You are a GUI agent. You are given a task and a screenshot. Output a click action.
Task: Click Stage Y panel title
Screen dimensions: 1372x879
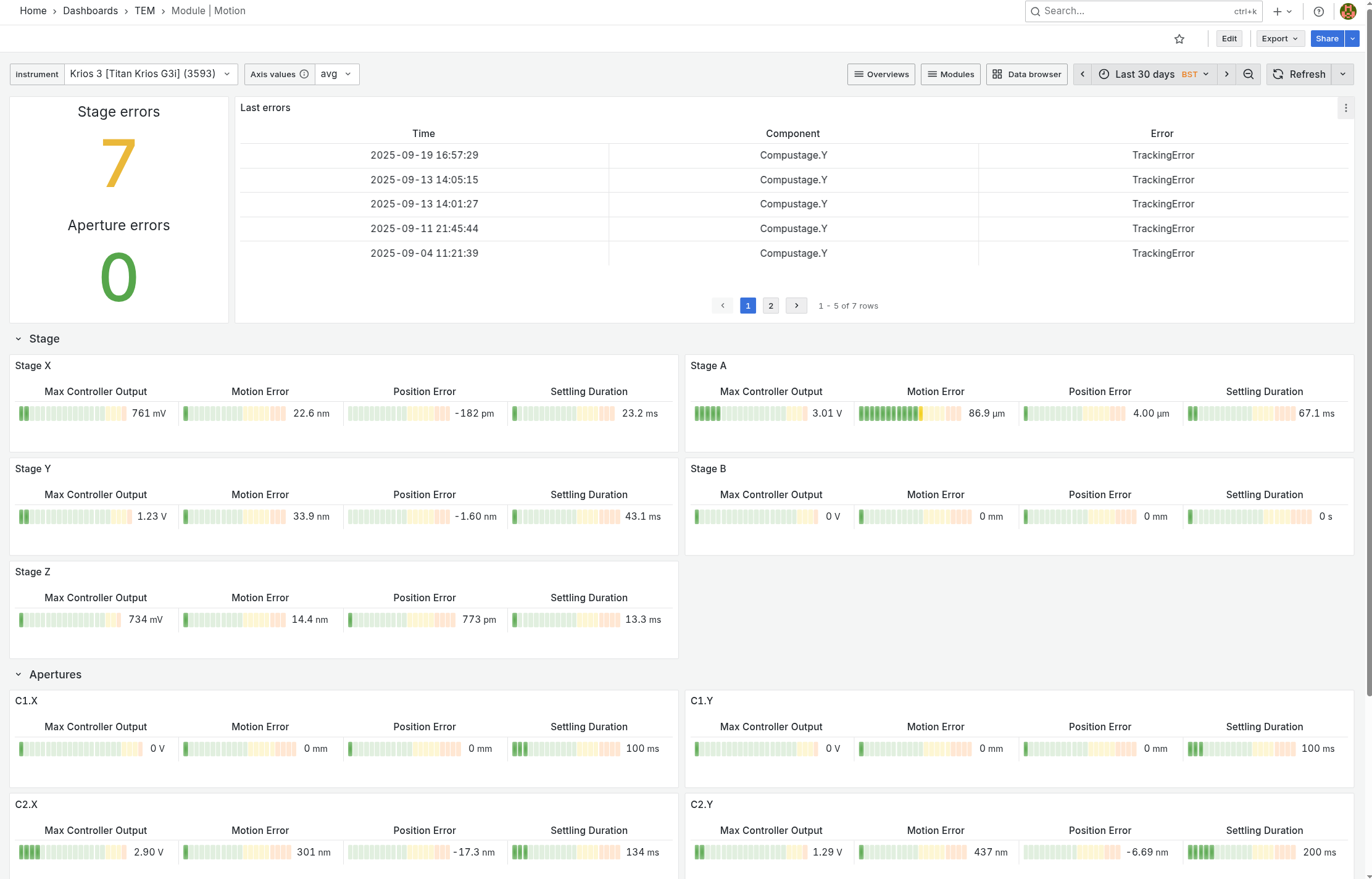click(x=33, y=469)
